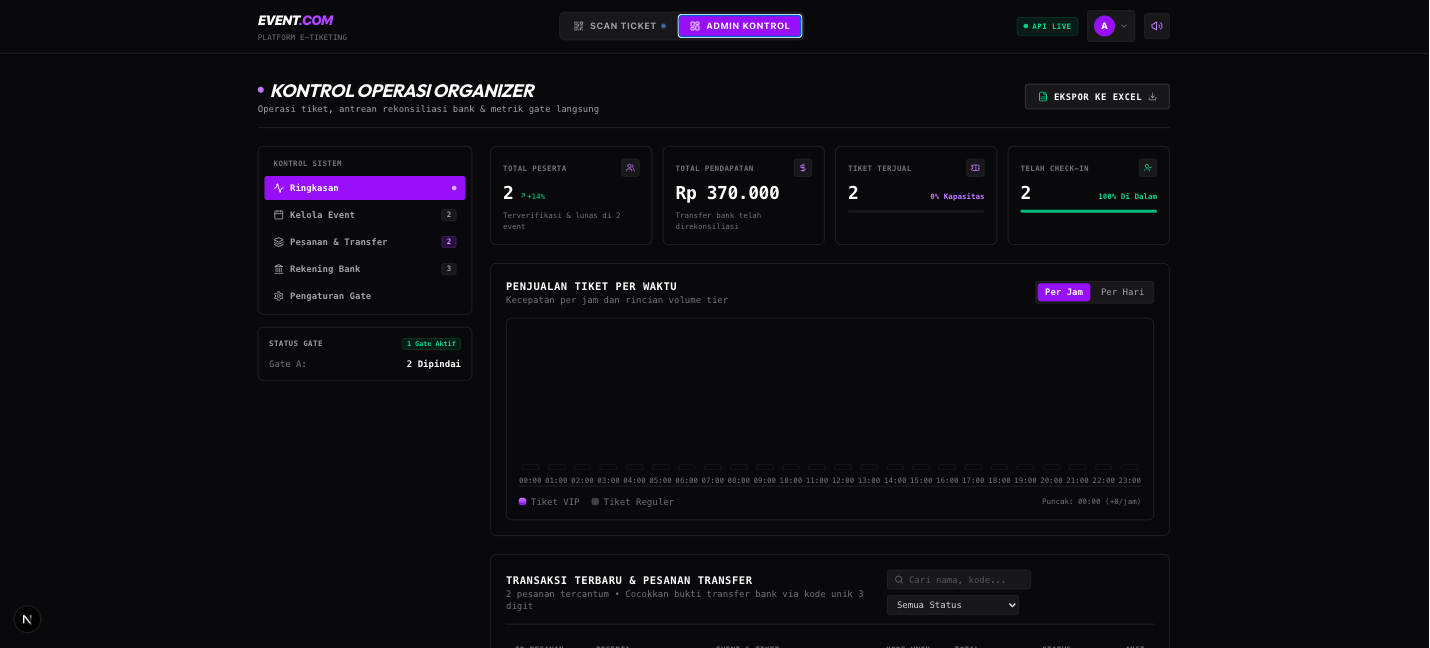The height and width of the screenshot is (648, 1430).
Task: Click the +14% growth indicator
Action: pos(532,196)
